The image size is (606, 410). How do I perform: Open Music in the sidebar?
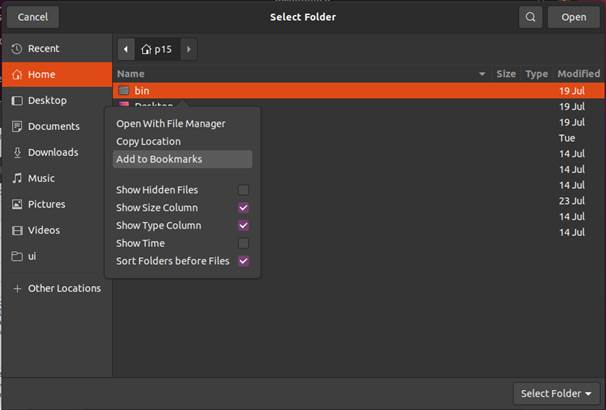click(x=57, y=178)
